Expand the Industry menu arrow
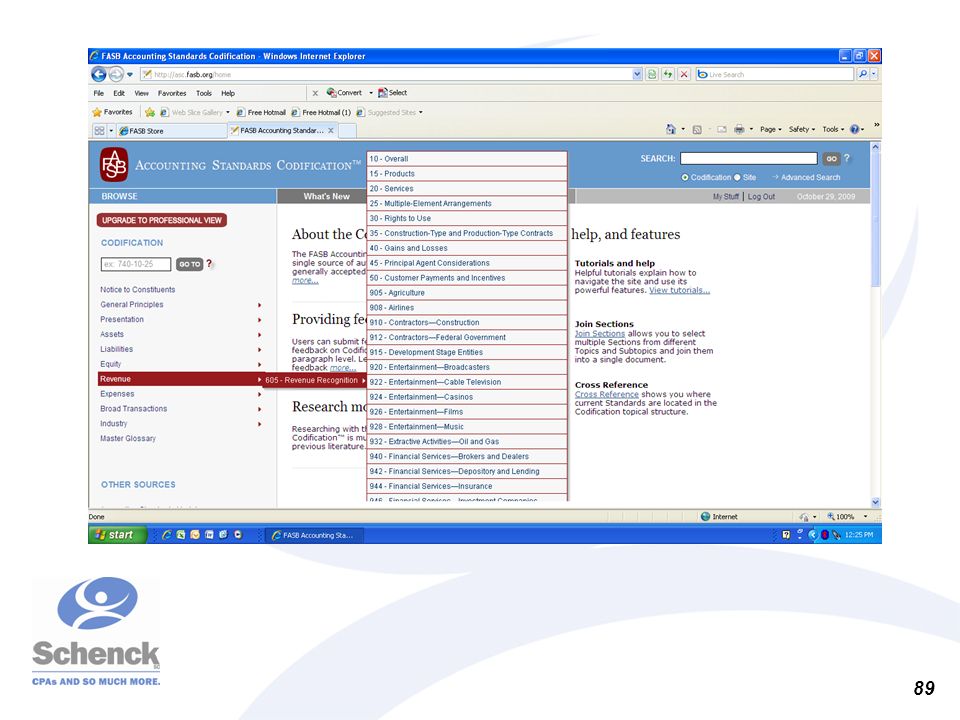Screen dimensions: 960x720 coord(260,424)
